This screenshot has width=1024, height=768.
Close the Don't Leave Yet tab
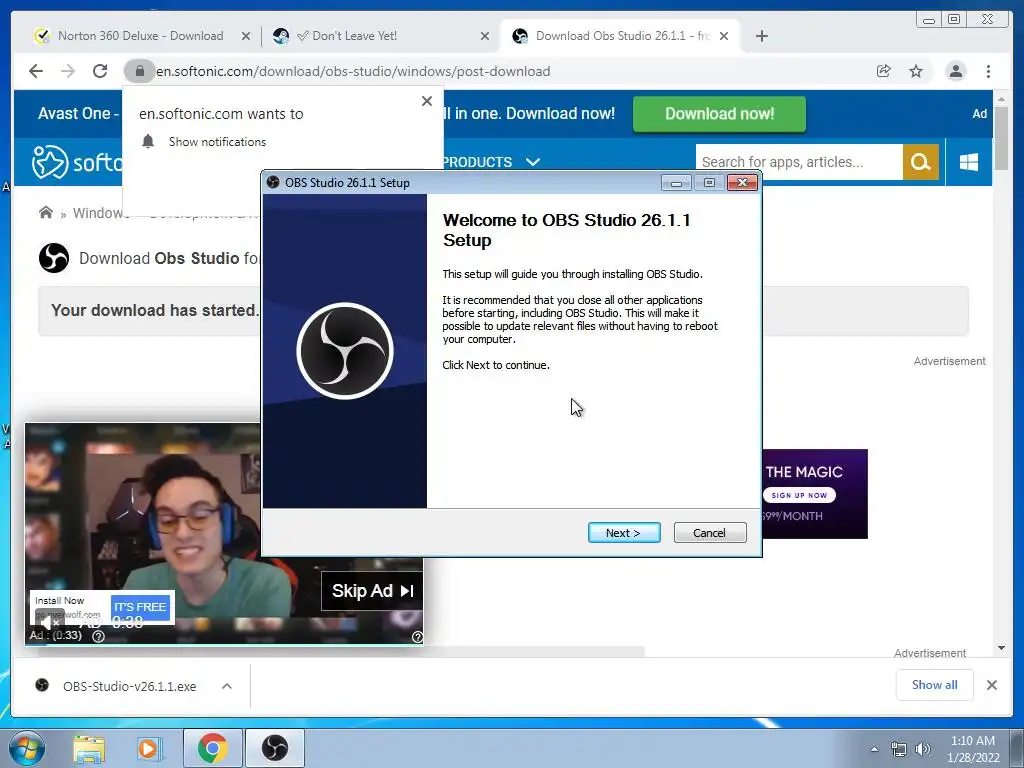(x=485, y=36)
